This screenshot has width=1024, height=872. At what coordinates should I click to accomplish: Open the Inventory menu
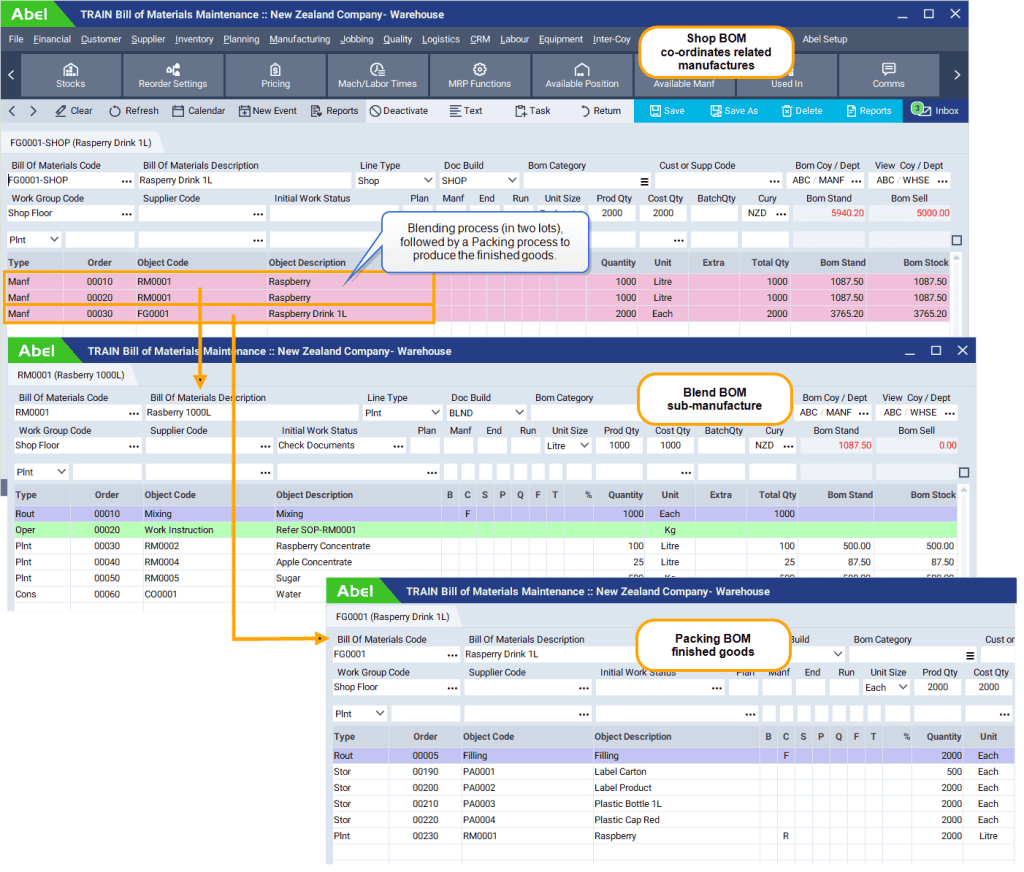click(x=194, y=40)
